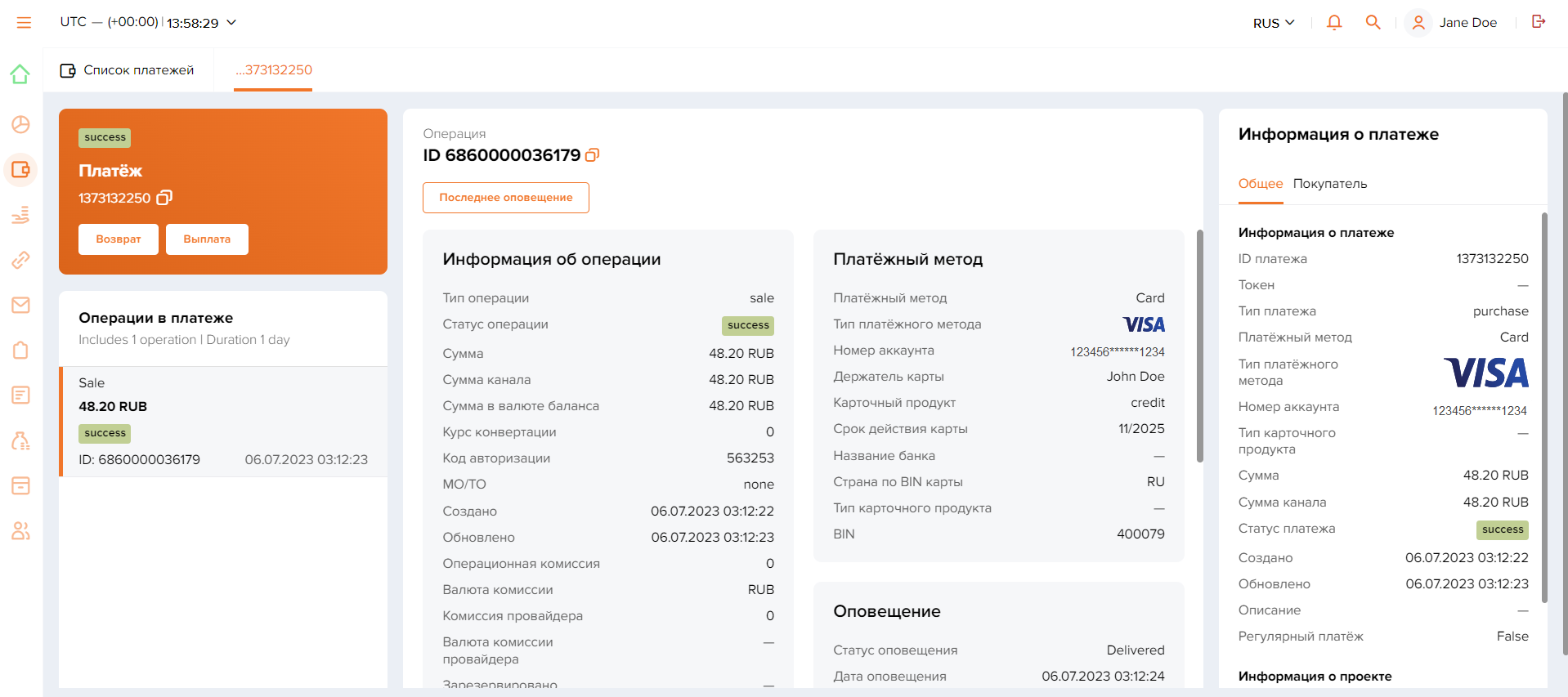This screenshot has height=697, width=1568.
Task: Select the Sale 48.20 RUB operation row
Action: (x=223, y=422)
